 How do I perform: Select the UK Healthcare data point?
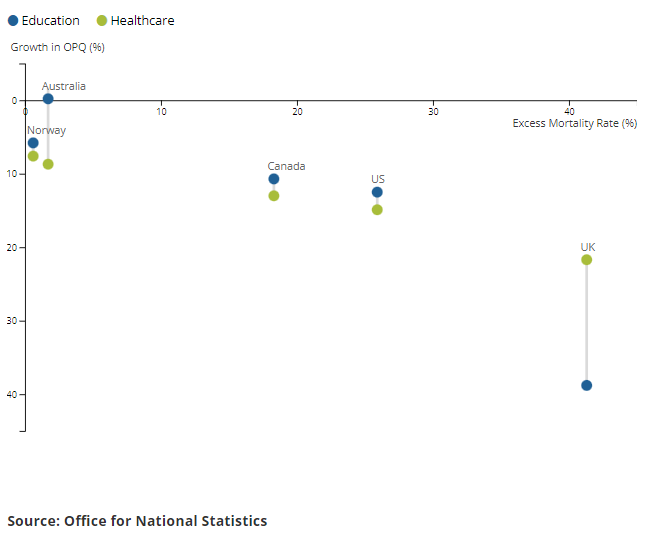587,260
